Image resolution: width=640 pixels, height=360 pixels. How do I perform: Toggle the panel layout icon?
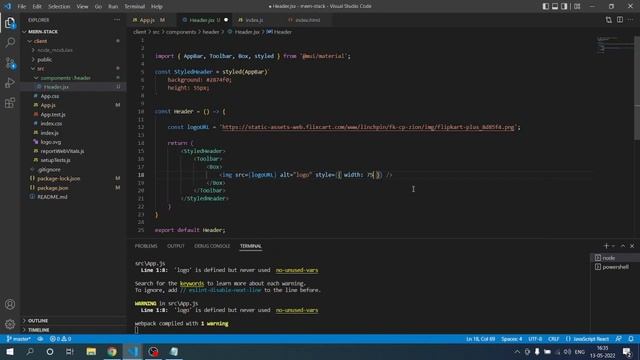tap(555, 6)
